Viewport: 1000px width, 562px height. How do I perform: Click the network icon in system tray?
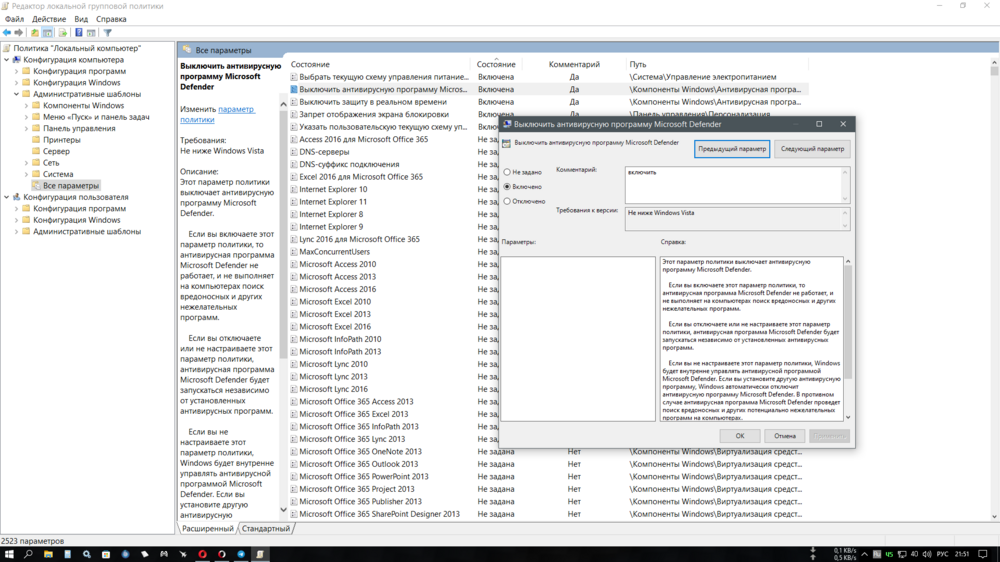[902, 554]
